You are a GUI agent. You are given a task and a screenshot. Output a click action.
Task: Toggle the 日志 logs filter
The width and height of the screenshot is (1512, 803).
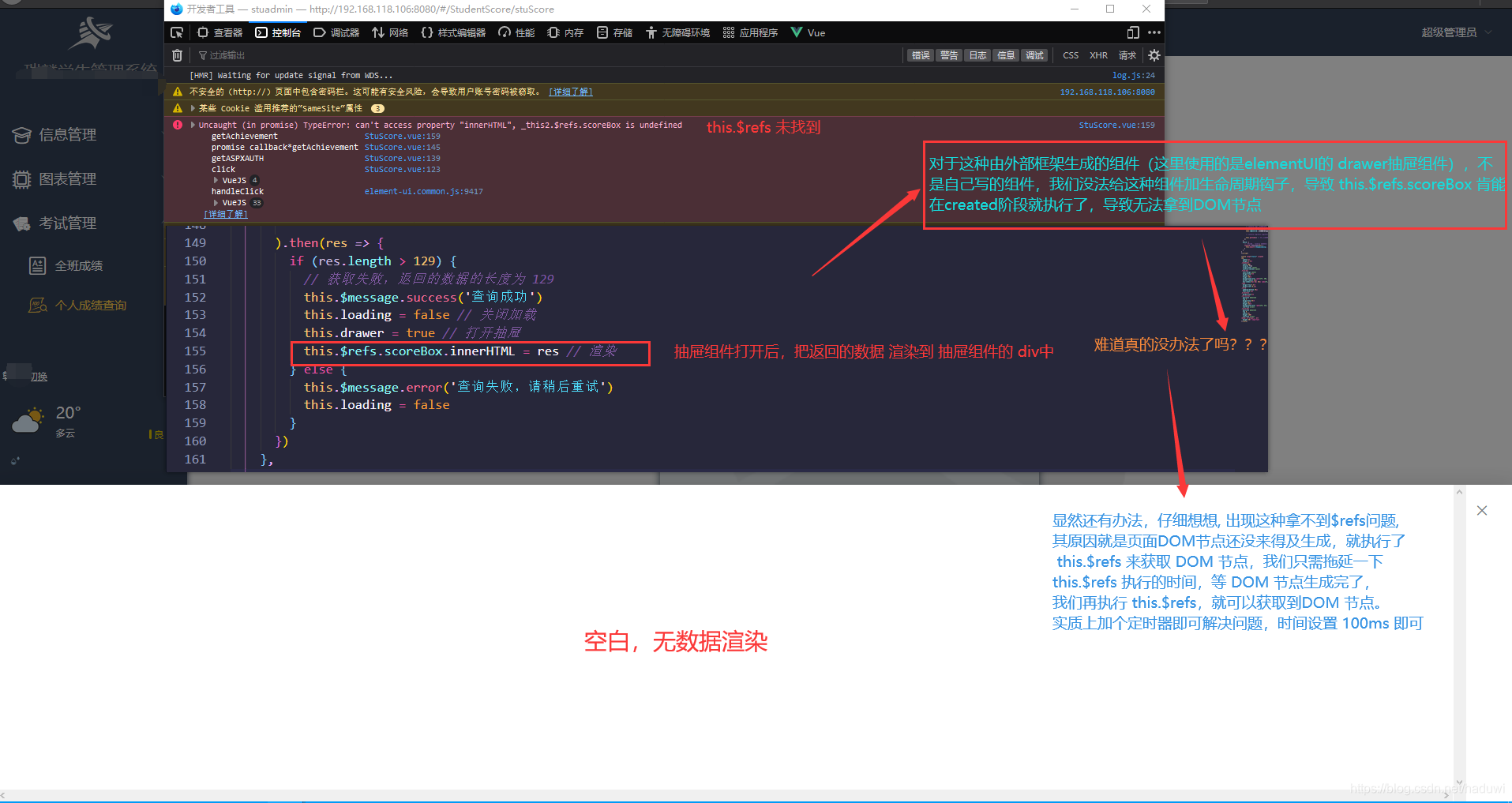977,55
